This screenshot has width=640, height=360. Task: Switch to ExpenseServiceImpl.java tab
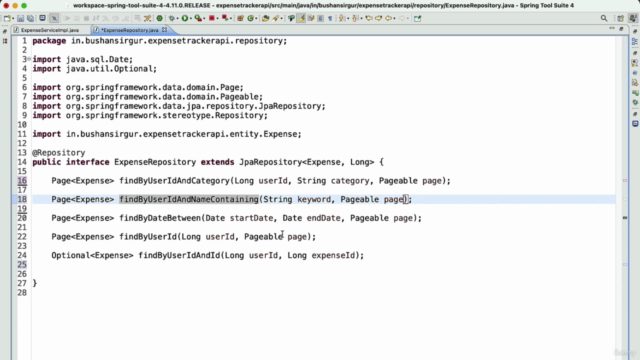pos(49,30)
